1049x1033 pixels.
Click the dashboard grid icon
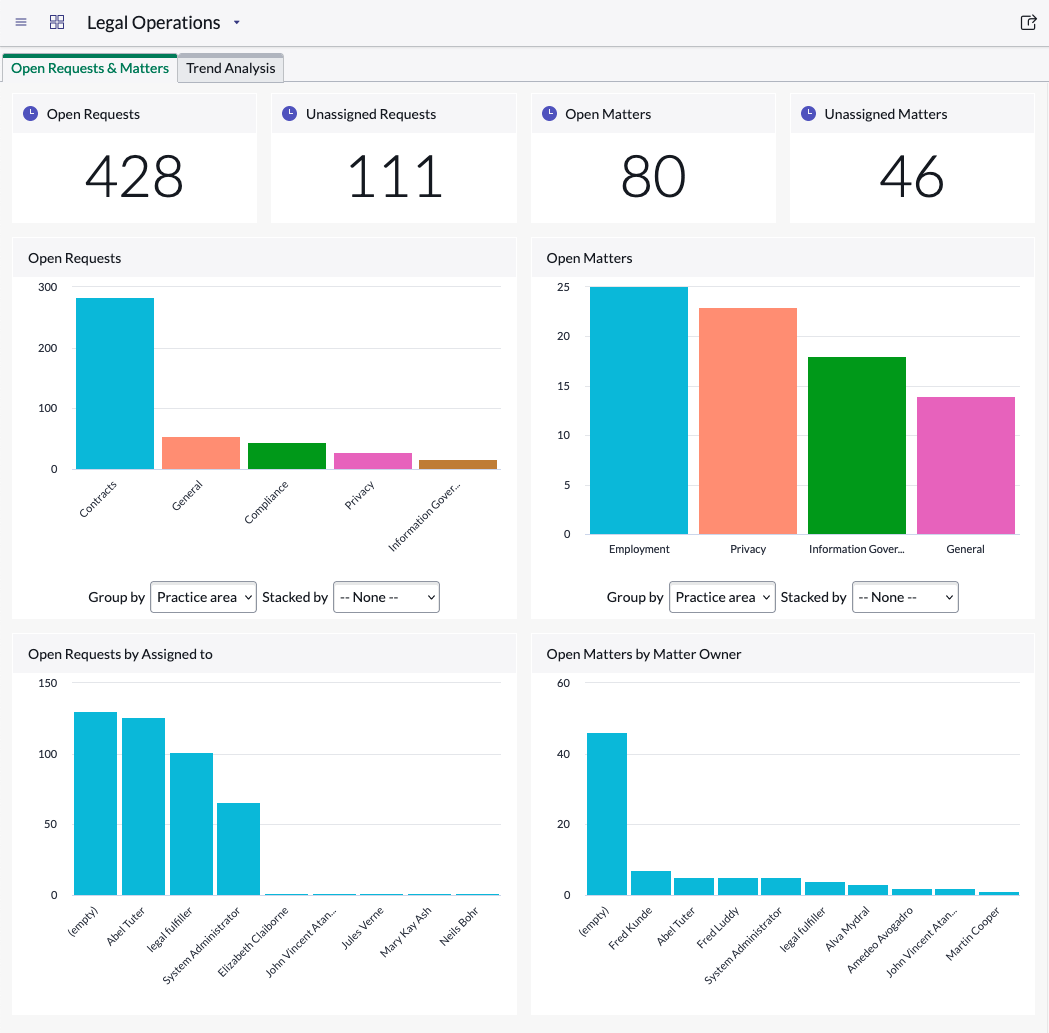(x=57, y=22)
